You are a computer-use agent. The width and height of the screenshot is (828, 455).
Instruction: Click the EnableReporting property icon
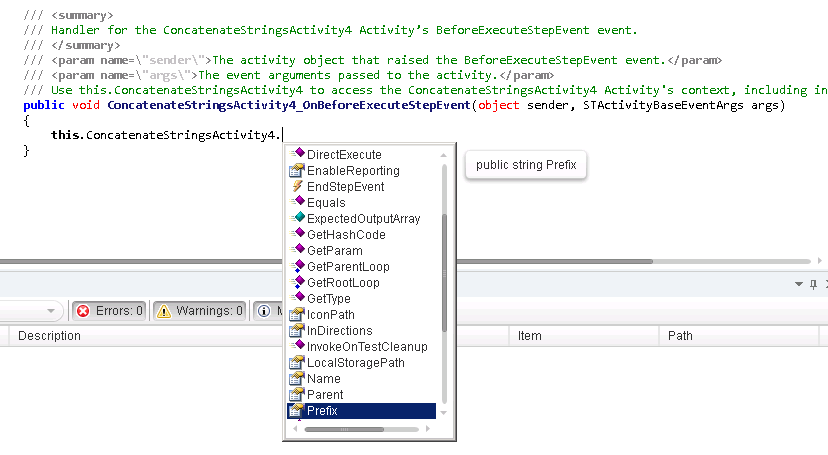[296, 171]
